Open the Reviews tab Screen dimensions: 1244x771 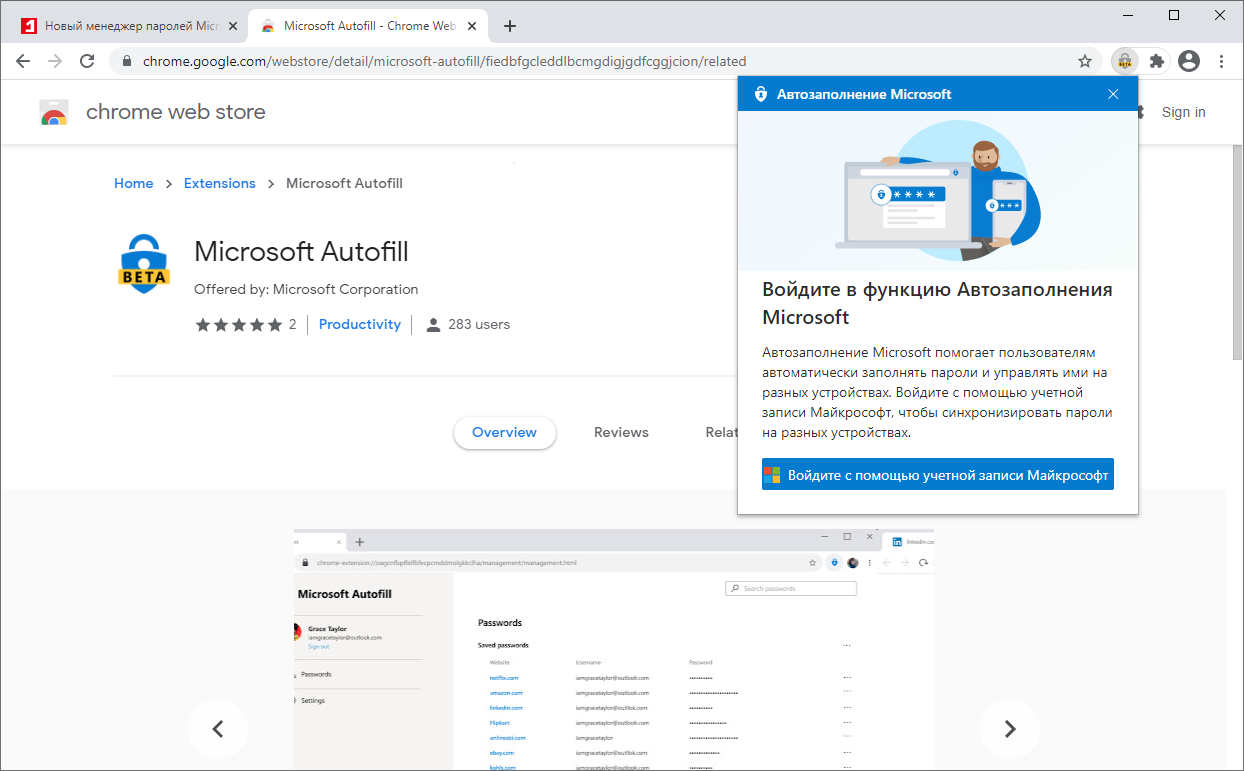[x=621, y=433]
